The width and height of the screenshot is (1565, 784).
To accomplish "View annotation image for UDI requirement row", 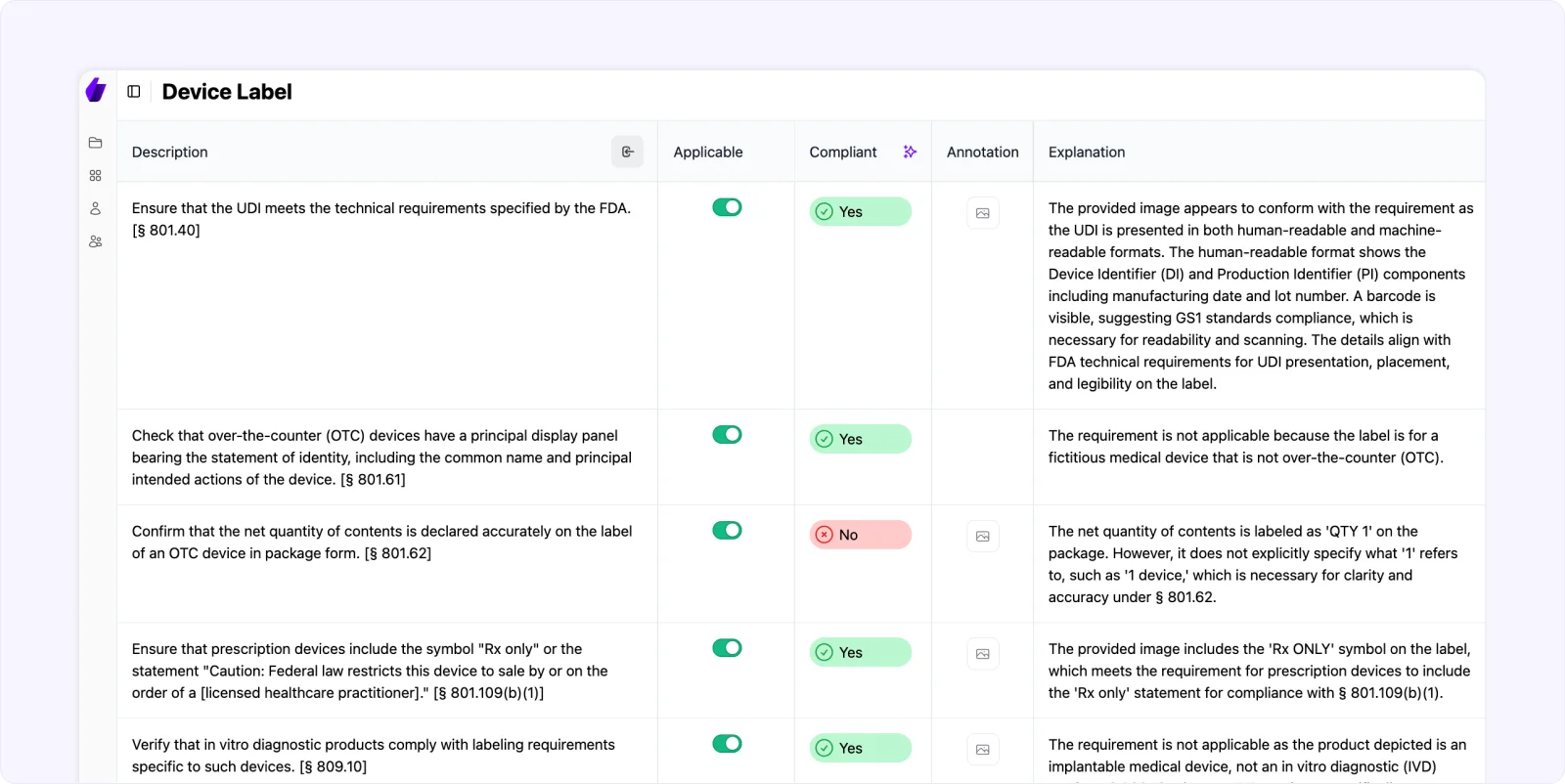I will point(983,213).
